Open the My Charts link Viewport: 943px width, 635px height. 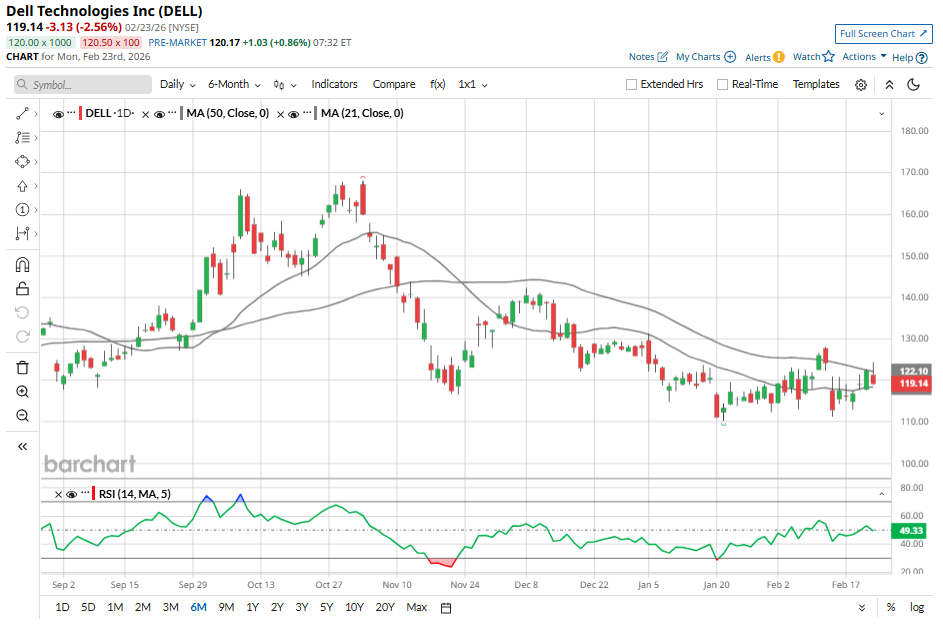[x=705, y=57]
